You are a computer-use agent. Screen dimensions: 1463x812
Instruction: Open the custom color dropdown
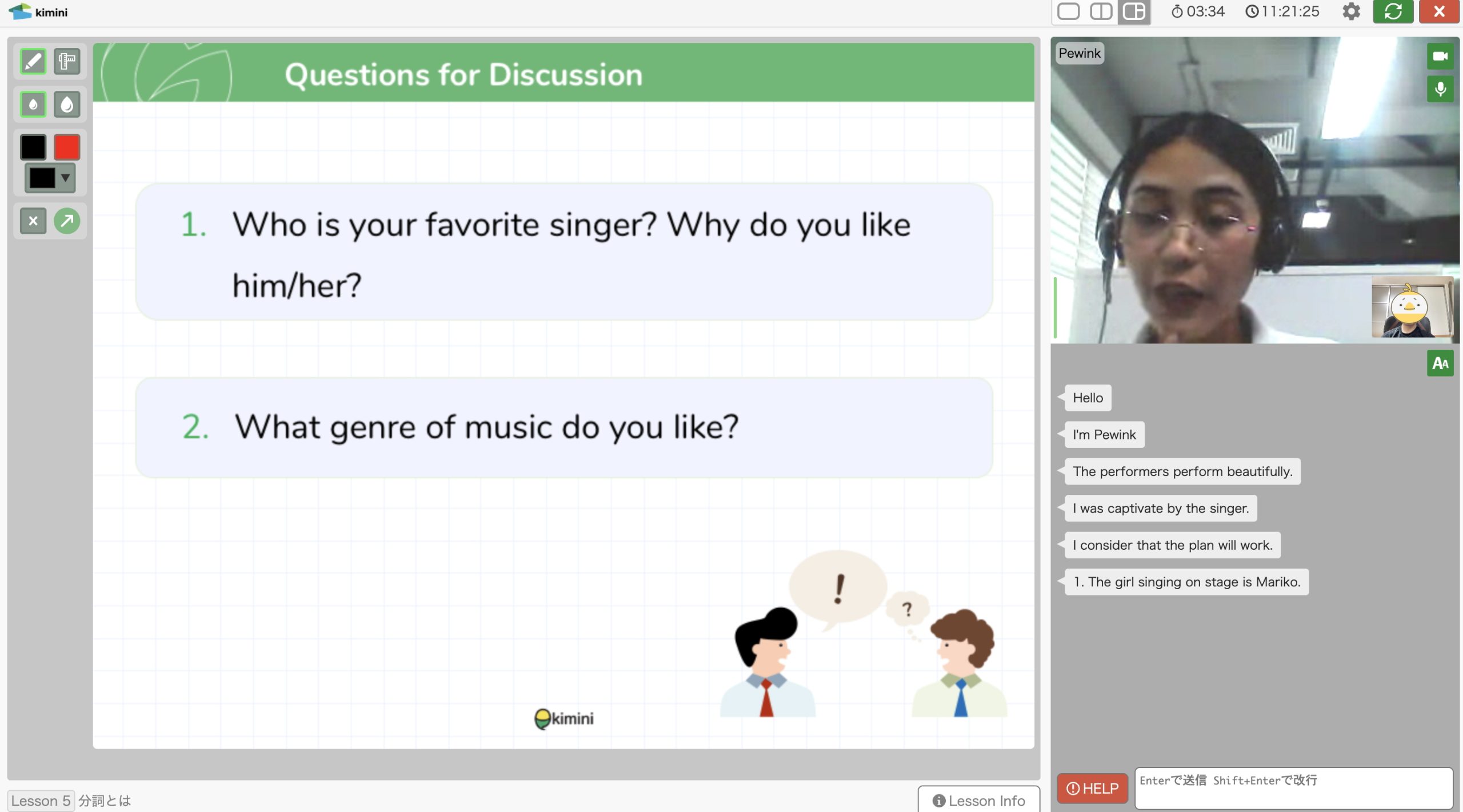pos(50,178)
